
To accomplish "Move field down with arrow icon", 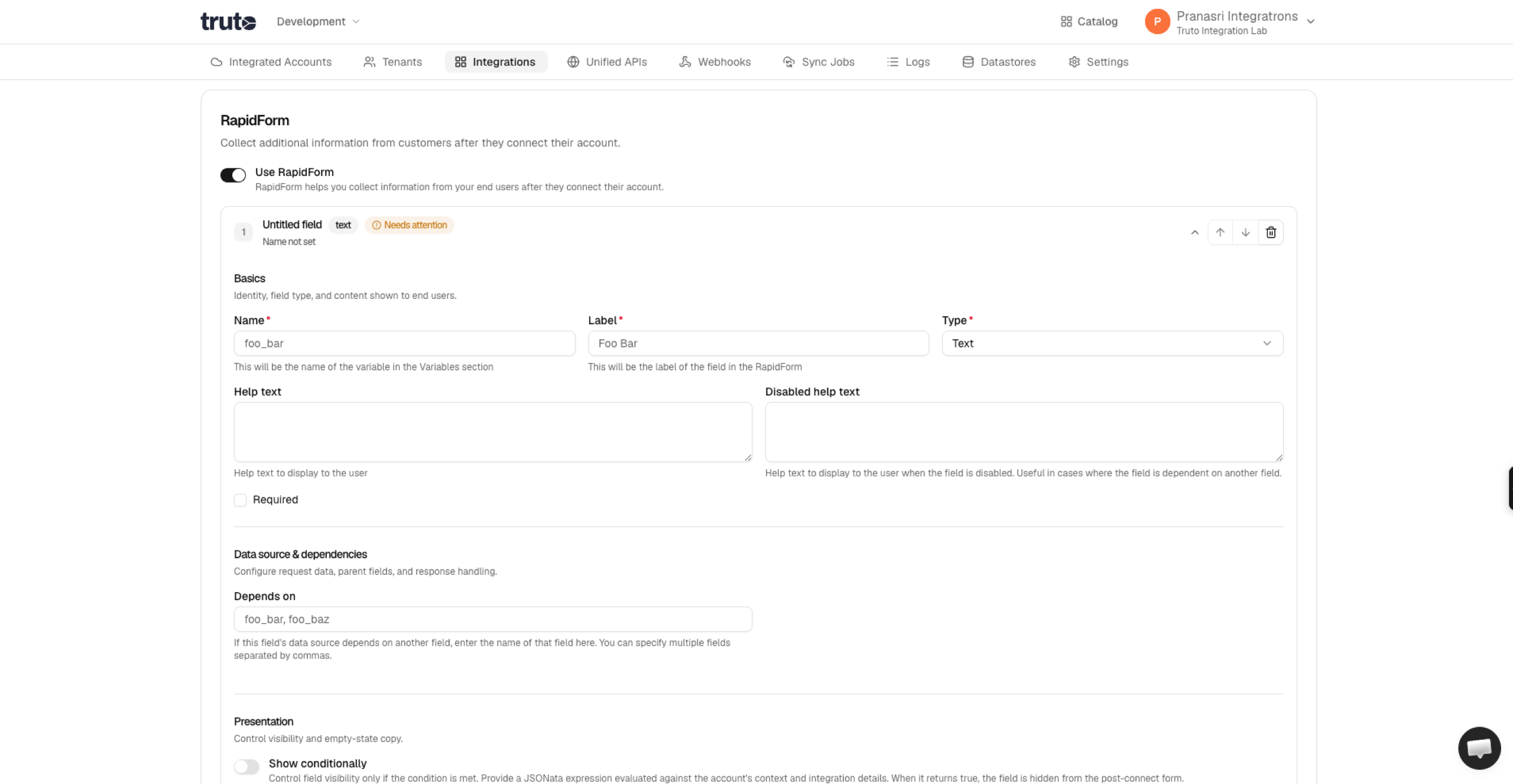I will [x=1245, y=232].
